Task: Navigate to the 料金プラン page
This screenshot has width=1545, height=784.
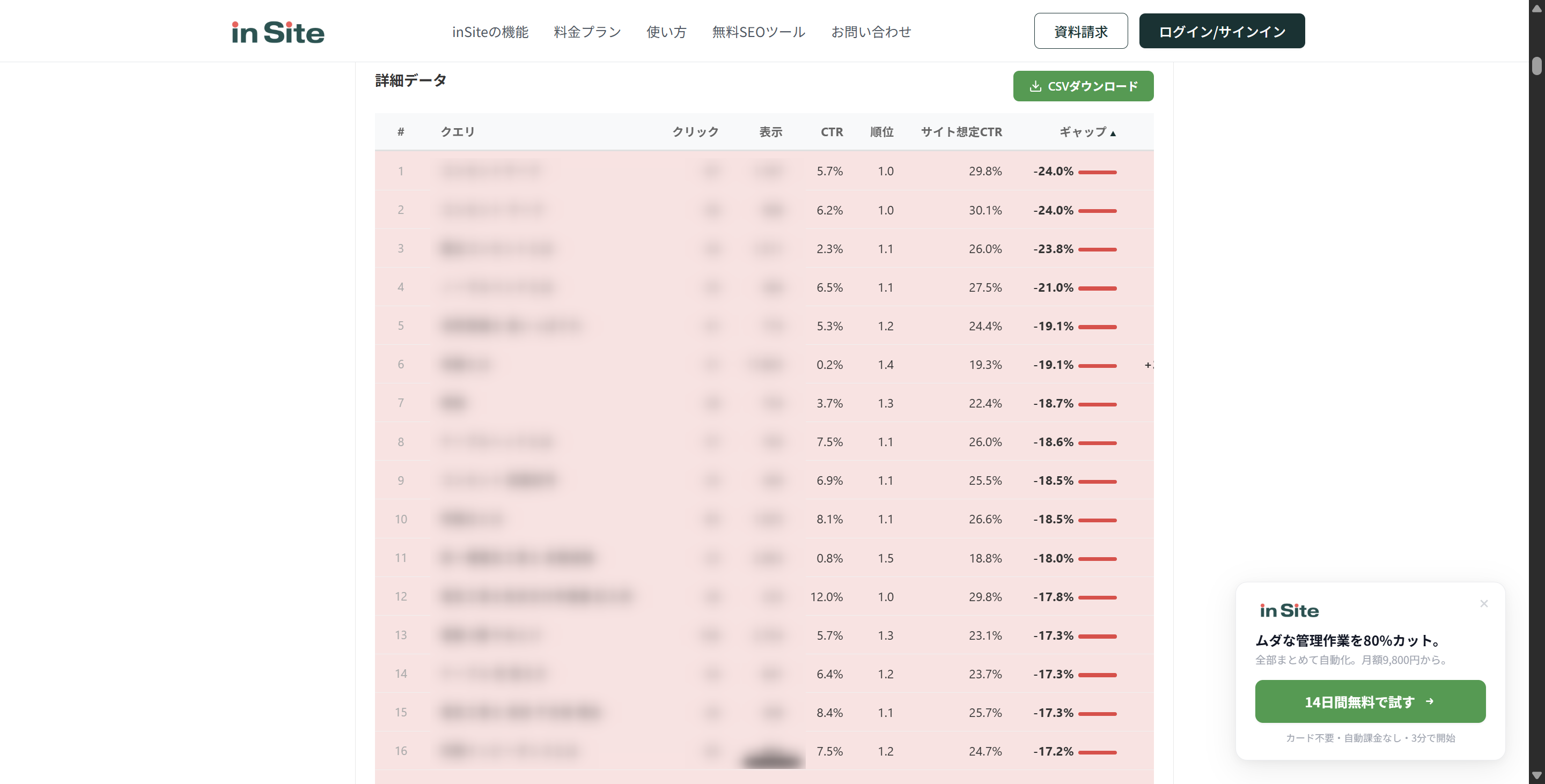Action: (x=586, y=32)
